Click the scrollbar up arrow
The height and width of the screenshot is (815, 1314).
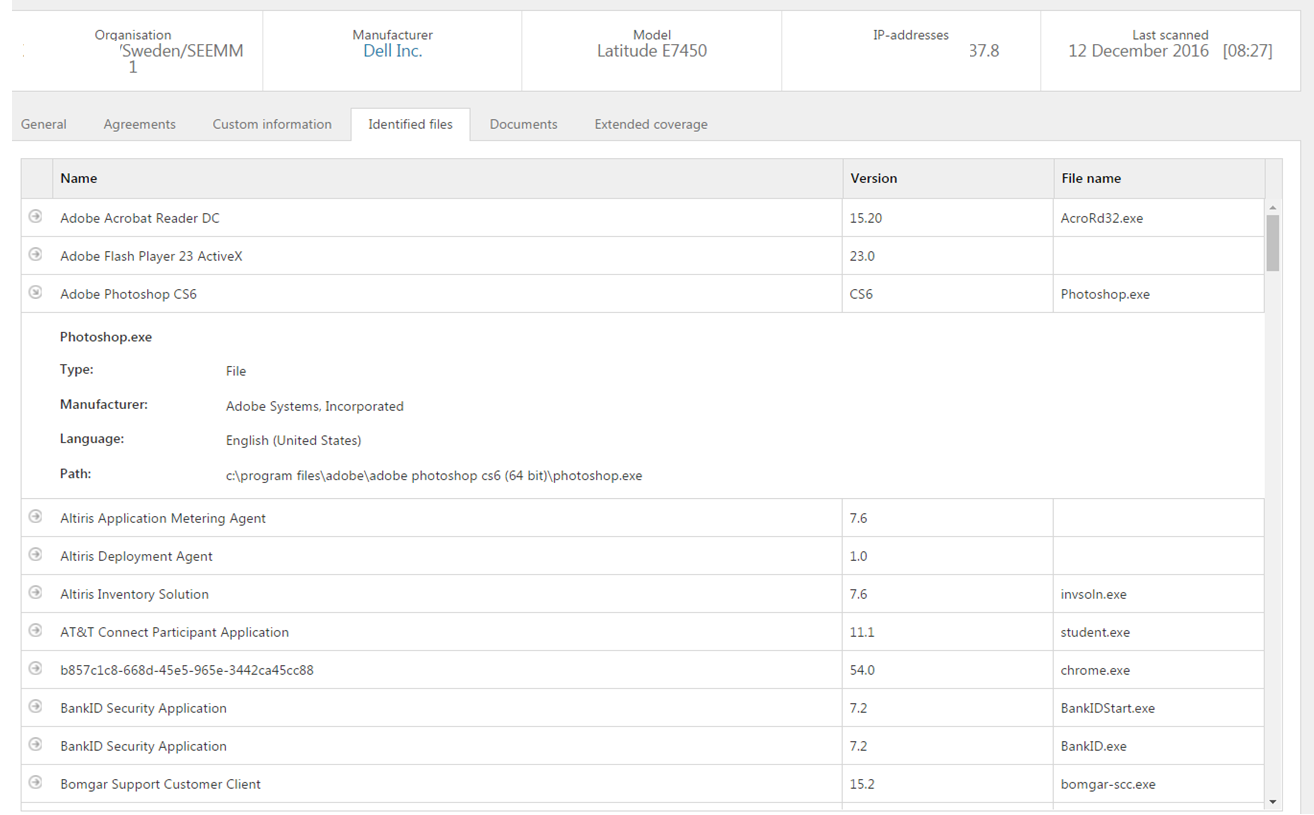coord(1273,208)
